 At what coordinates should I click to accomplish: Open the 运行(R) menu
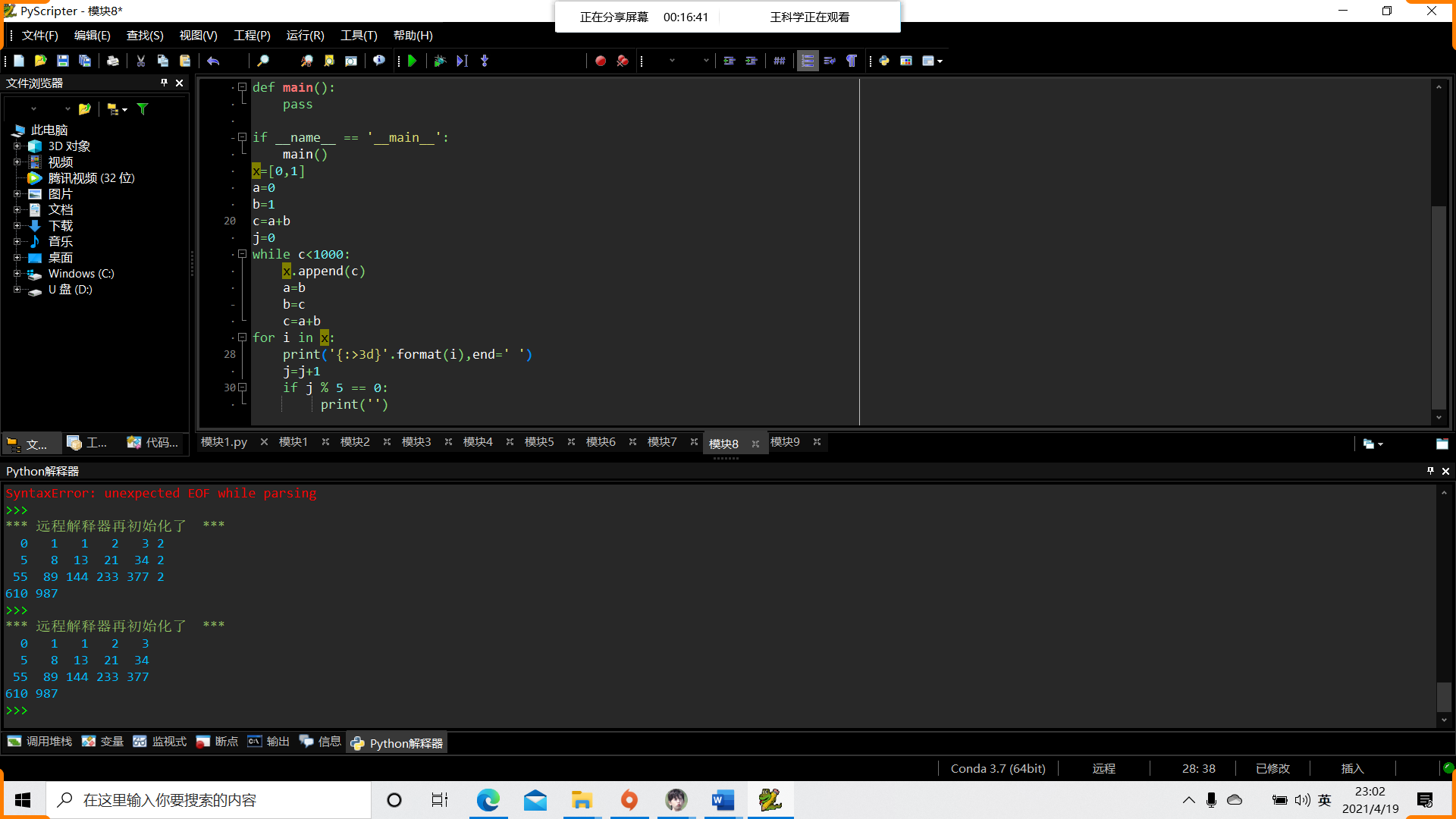click(305, 36)
